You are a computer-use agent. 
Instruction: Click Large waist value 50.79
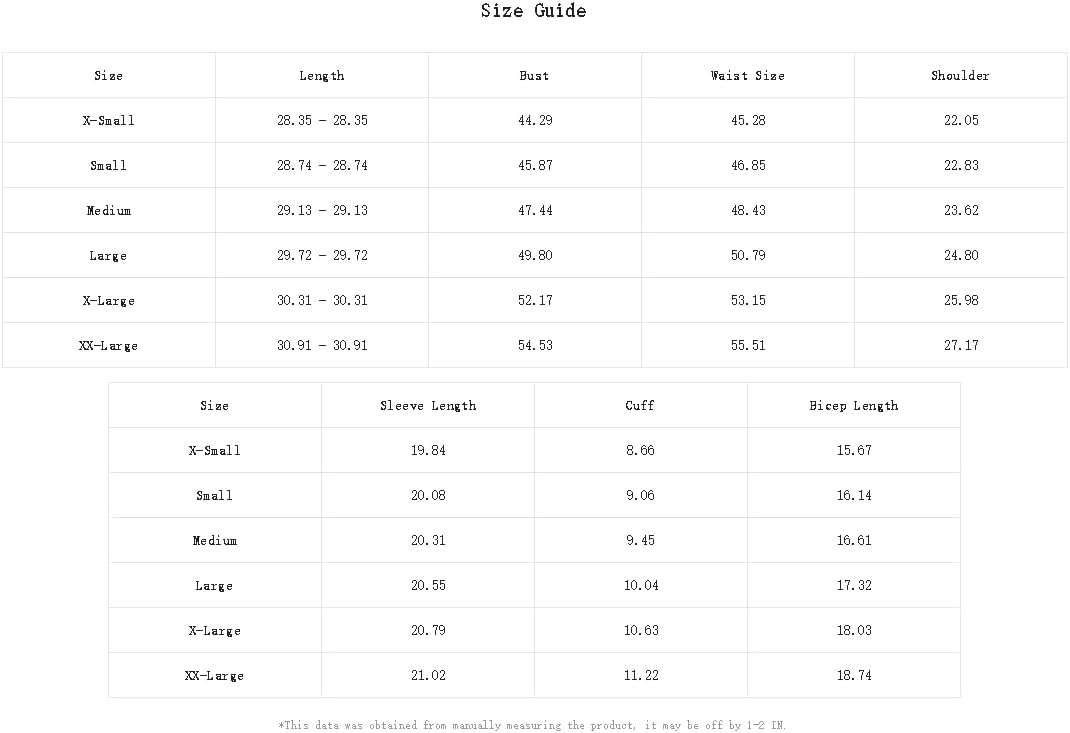tap(748, 255)
